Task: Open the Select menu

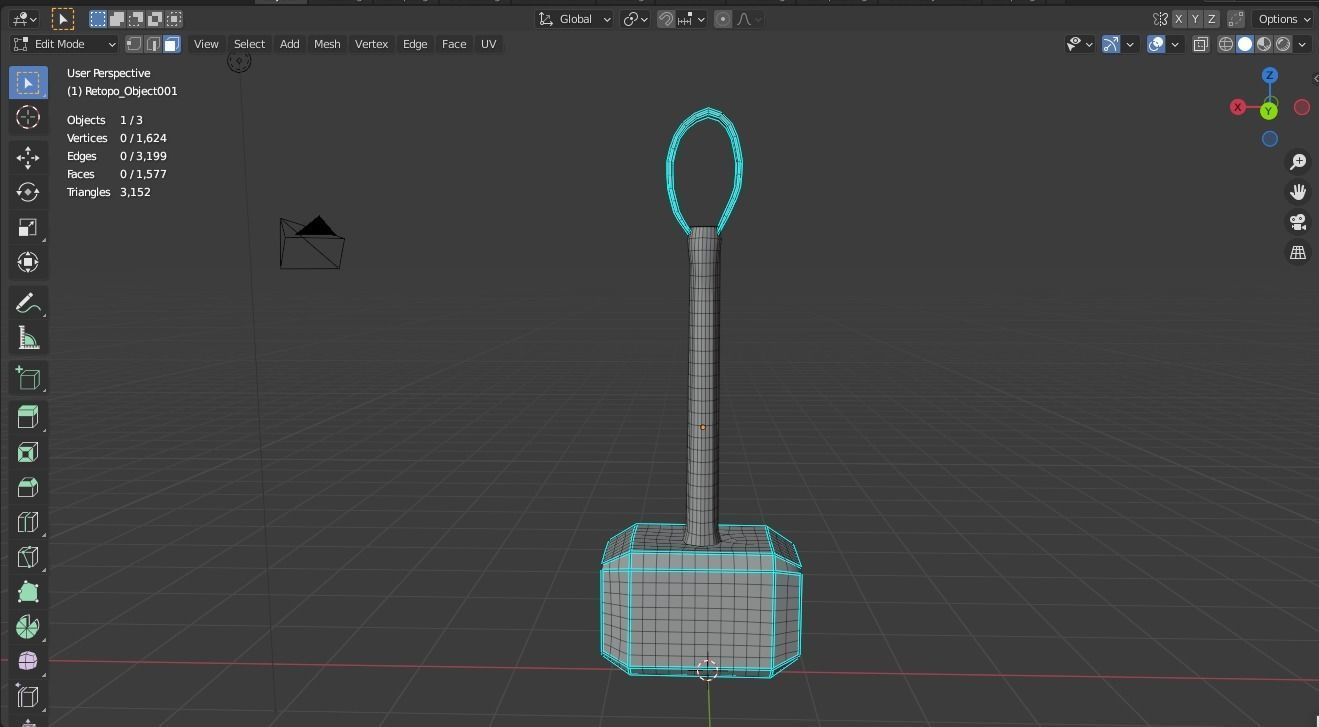Action: click(249, 44)
